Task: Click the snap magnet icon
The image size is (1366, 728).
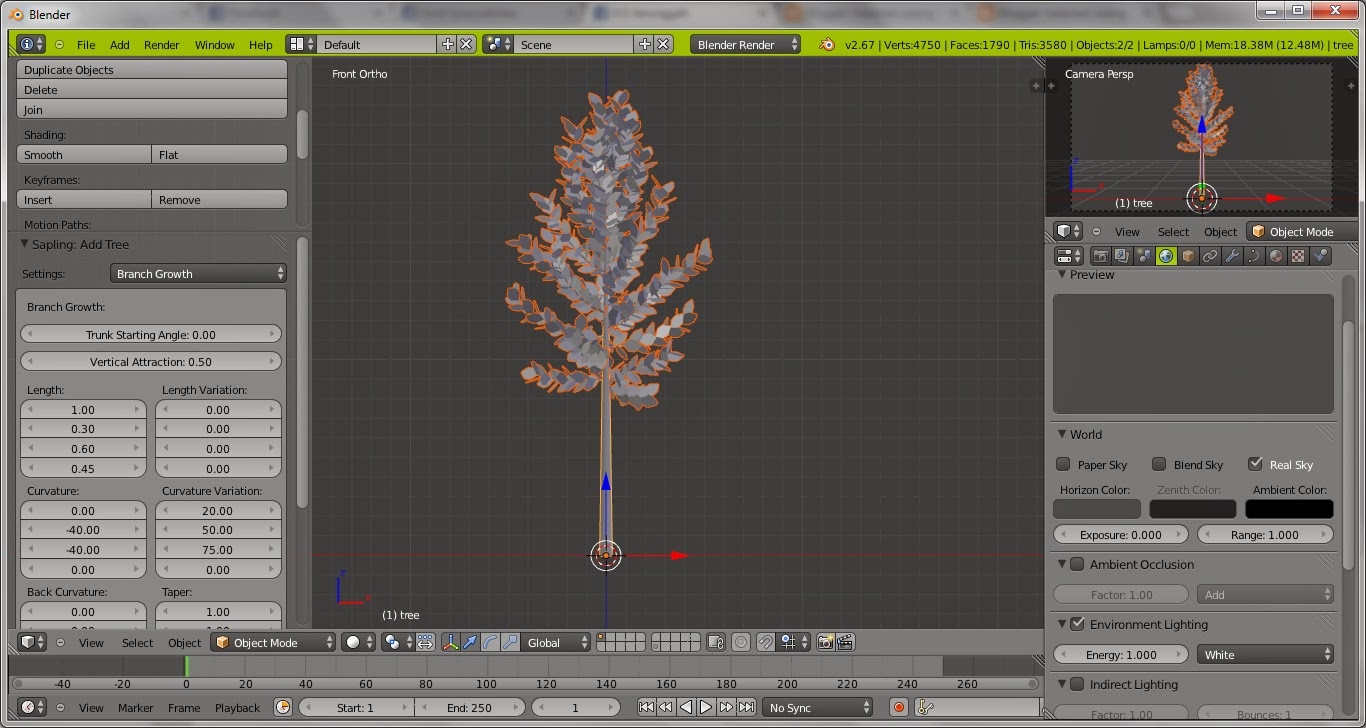Action: pyautogui.click(x=765, y=642)
